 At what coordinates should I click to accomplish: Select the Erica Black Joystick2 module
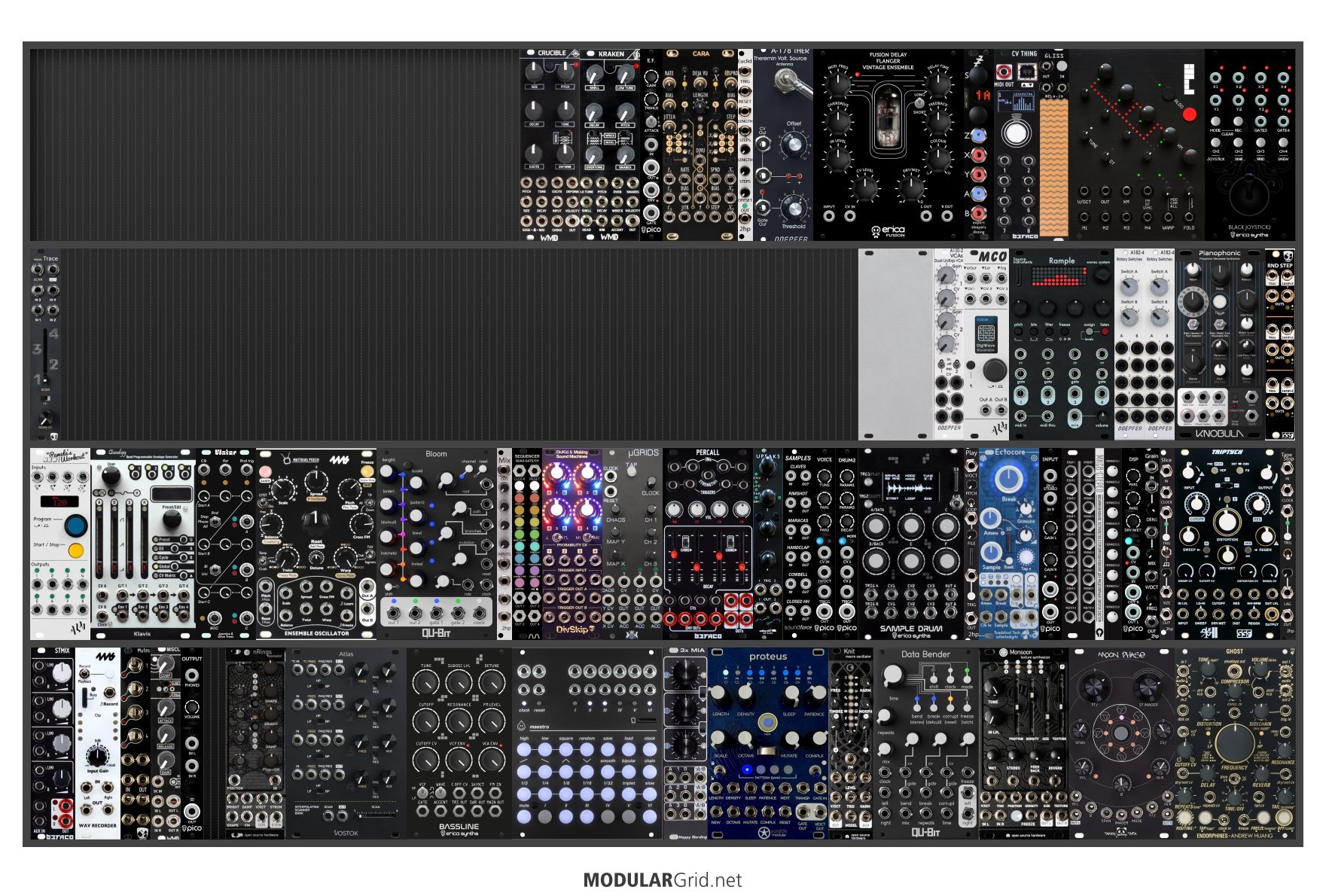[1250, 145]
